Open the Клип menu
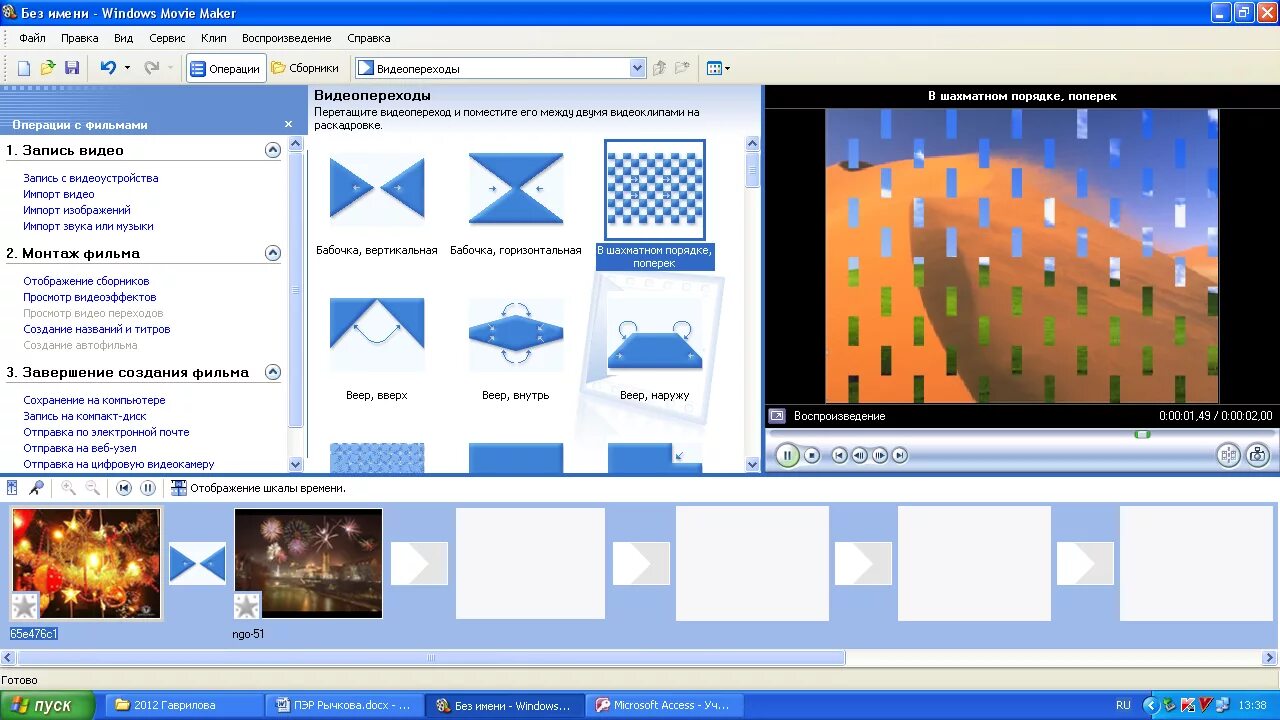 [x=213, y=38]
